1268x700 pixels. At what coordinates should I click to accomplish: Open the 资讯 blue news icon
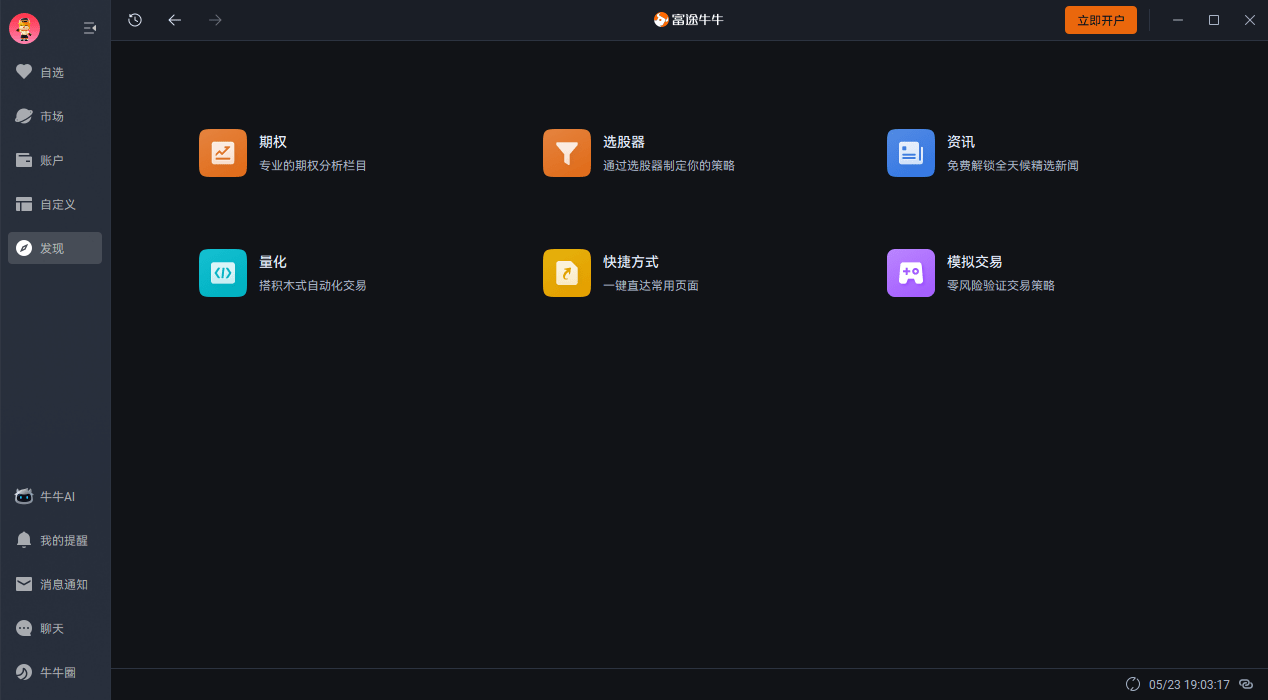click(911, 153)
